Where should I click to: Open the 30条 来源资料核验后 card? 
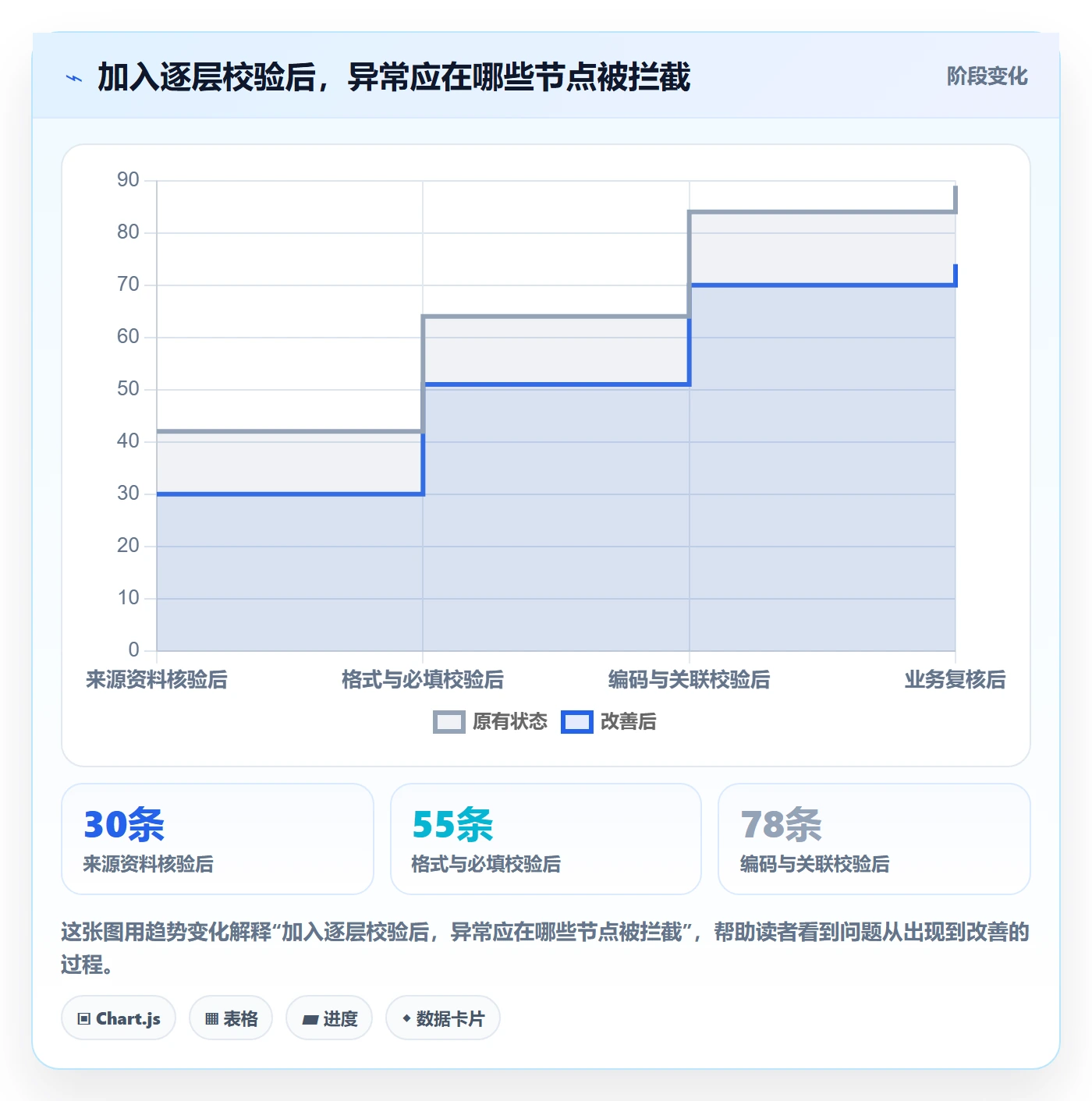(x=218, y=839)
